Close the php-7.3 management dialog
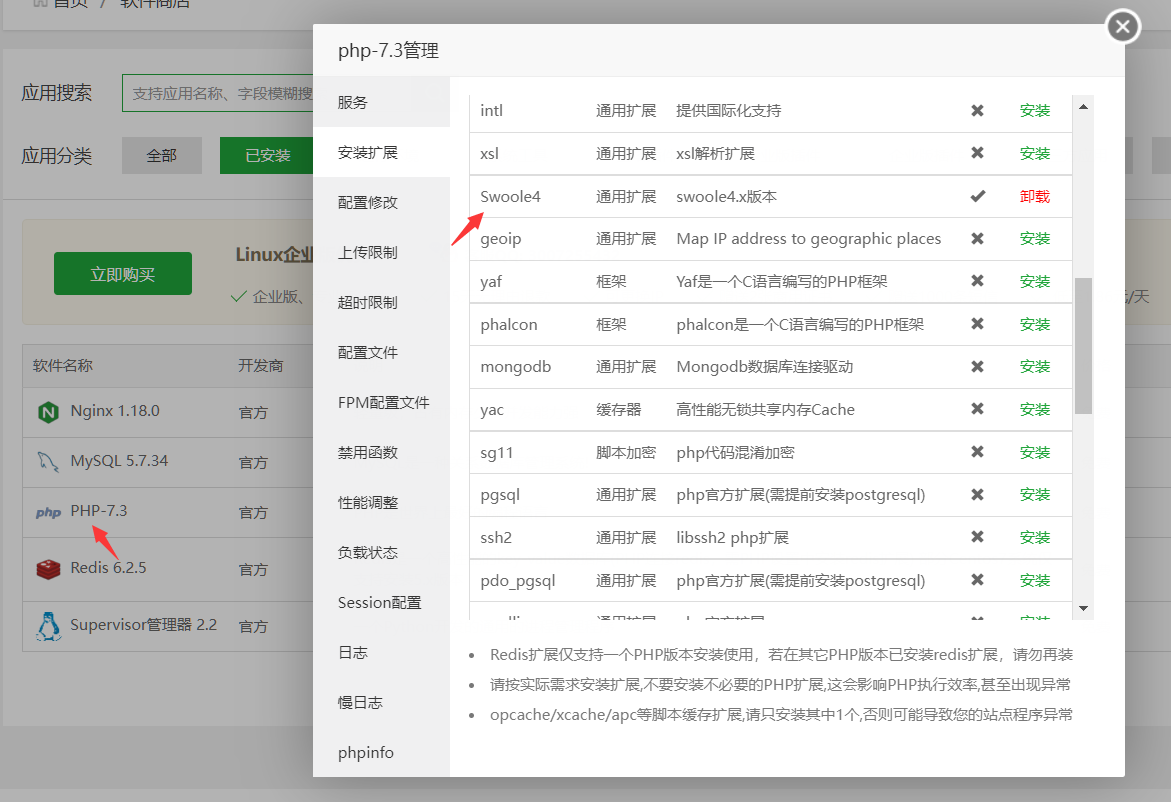 coord(1122,27)
